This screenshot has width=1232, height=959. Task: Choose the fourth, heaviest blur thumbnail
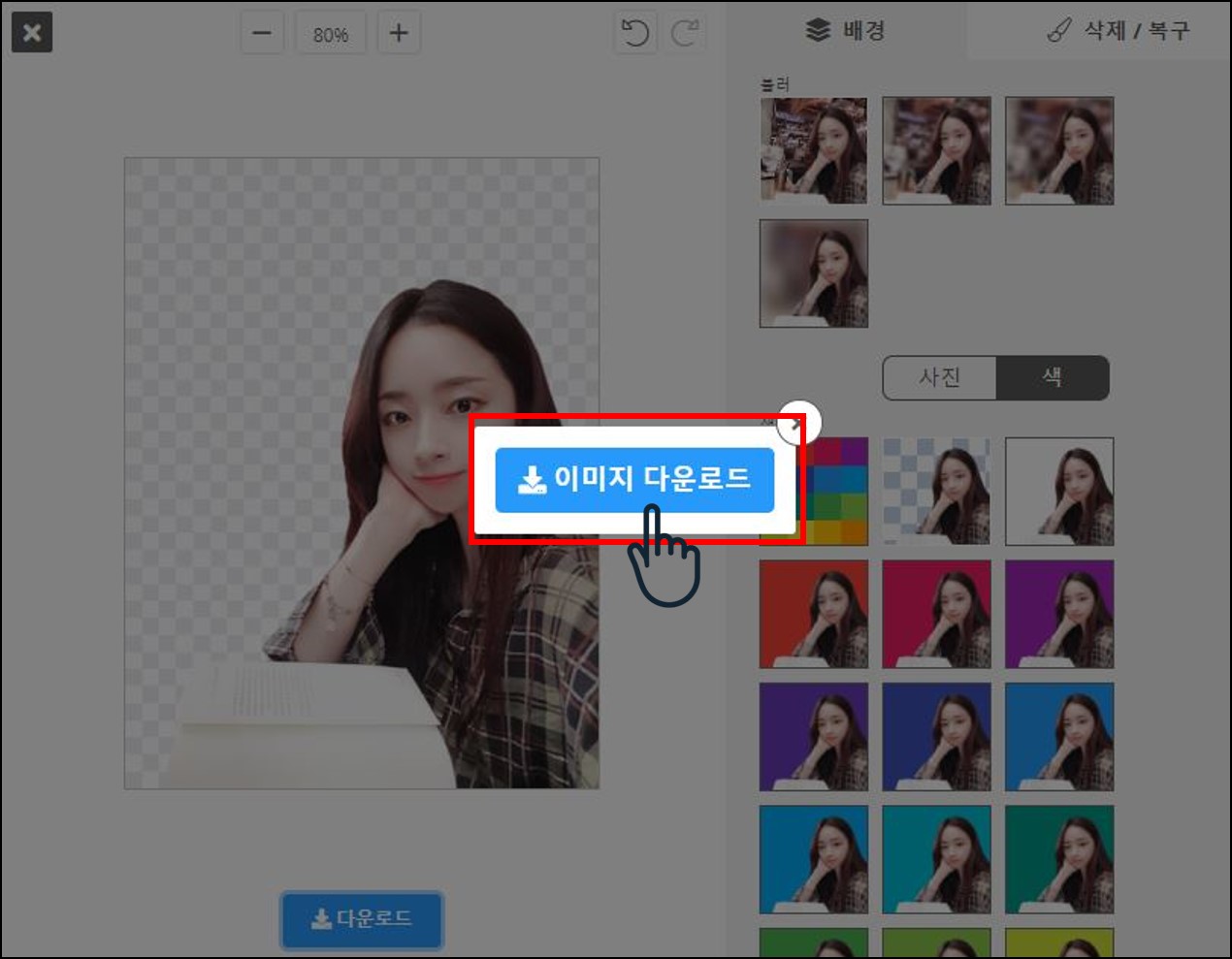tap(814, 273)
